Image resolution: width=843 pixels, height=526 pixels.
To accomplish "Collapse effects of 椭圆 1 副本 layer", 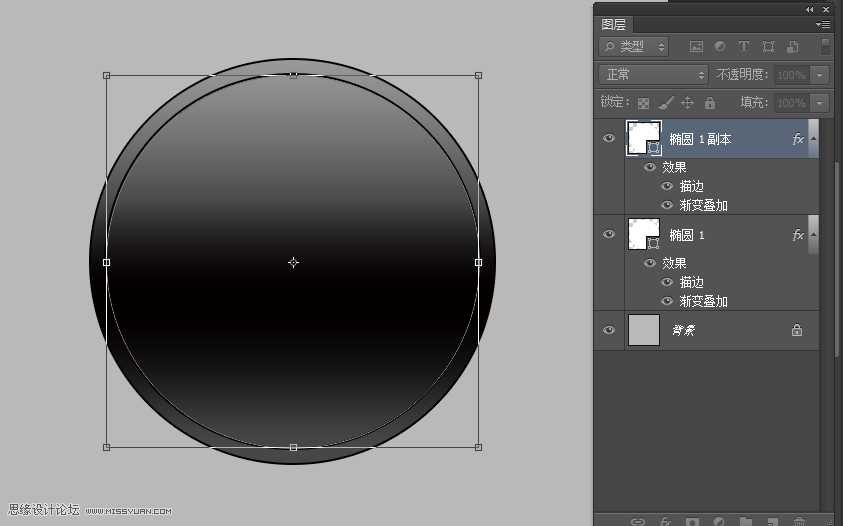I will pos(813,139).
